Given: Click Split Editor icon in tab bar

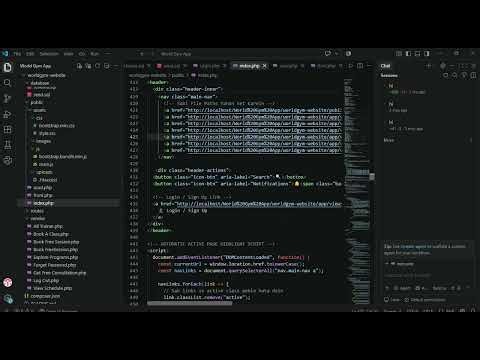Looking at the screenshot, I should click(360, 66).
